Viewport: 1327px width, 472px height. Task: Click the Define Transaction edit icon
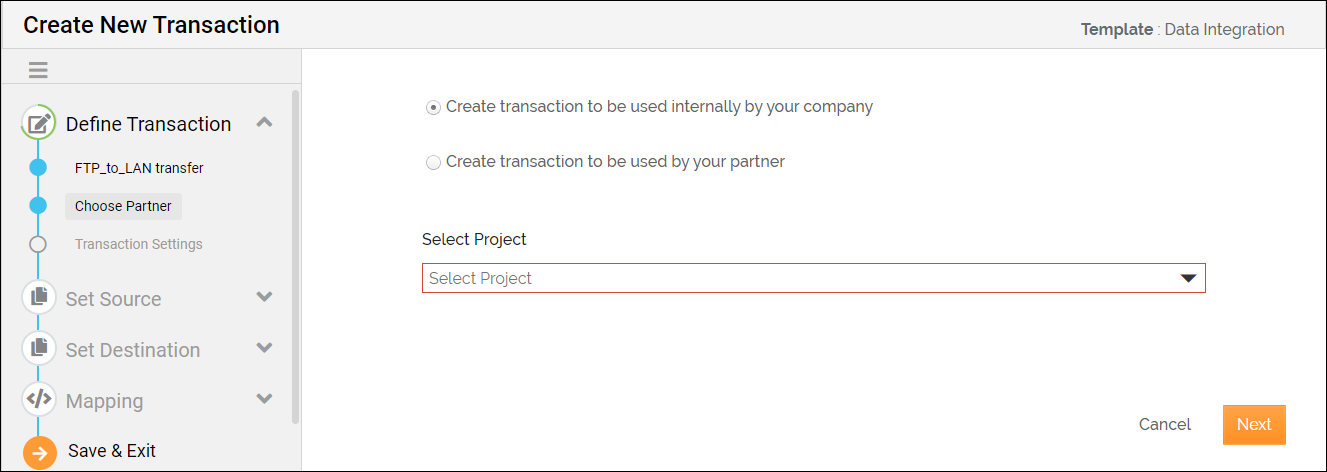[x=38, y=124]
